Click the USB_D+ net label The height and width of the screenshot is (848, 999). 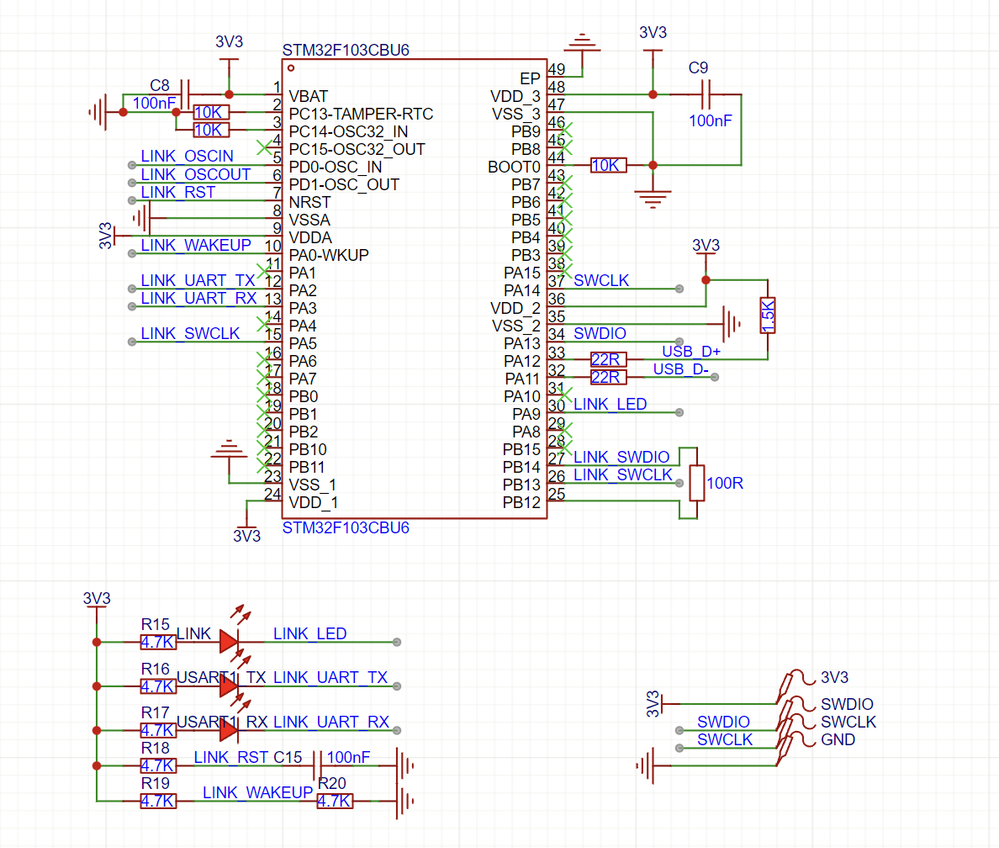click(691, 351)
